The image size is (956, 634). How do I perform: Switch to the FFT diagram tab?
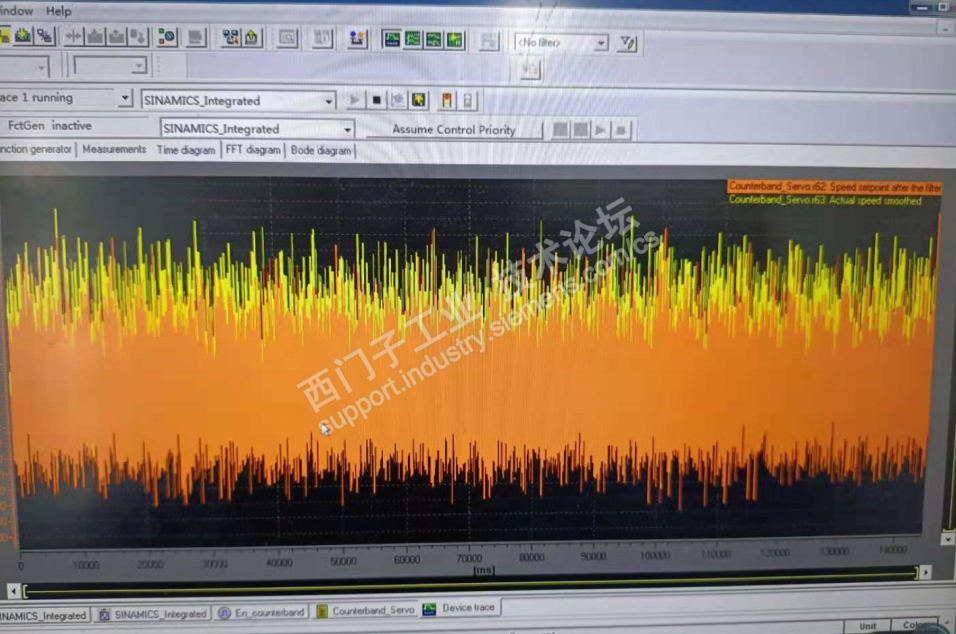coord(253,150)
